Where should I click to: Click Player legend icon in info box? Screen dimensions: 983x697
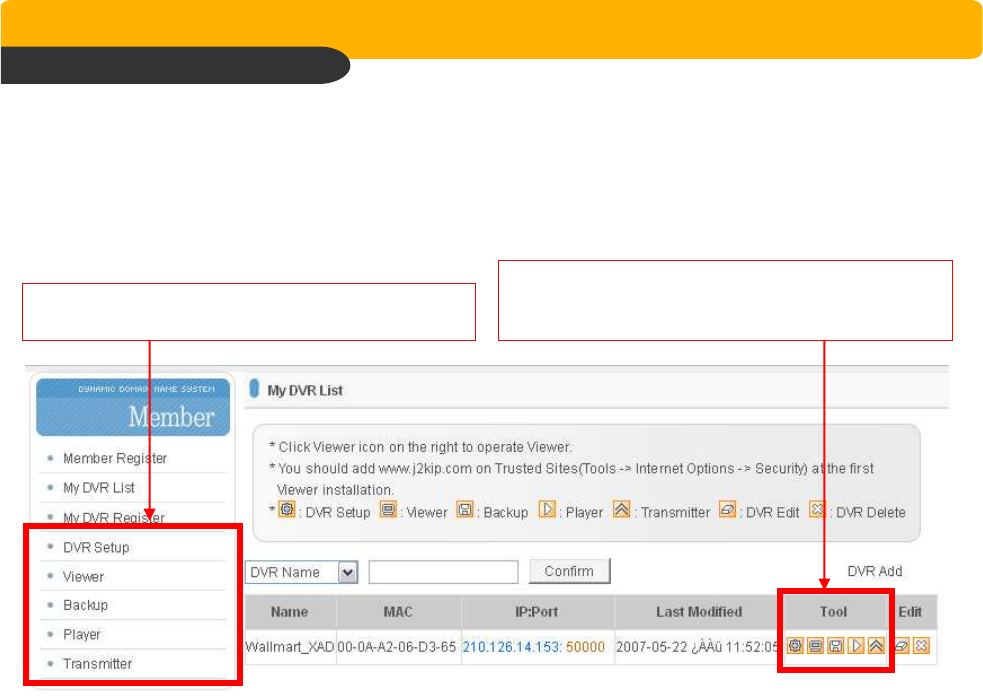[547, 509]
